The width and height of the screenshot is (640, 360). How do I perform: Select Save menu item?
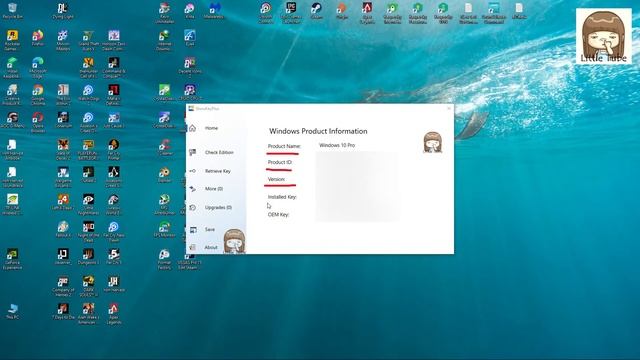[210, 229]
